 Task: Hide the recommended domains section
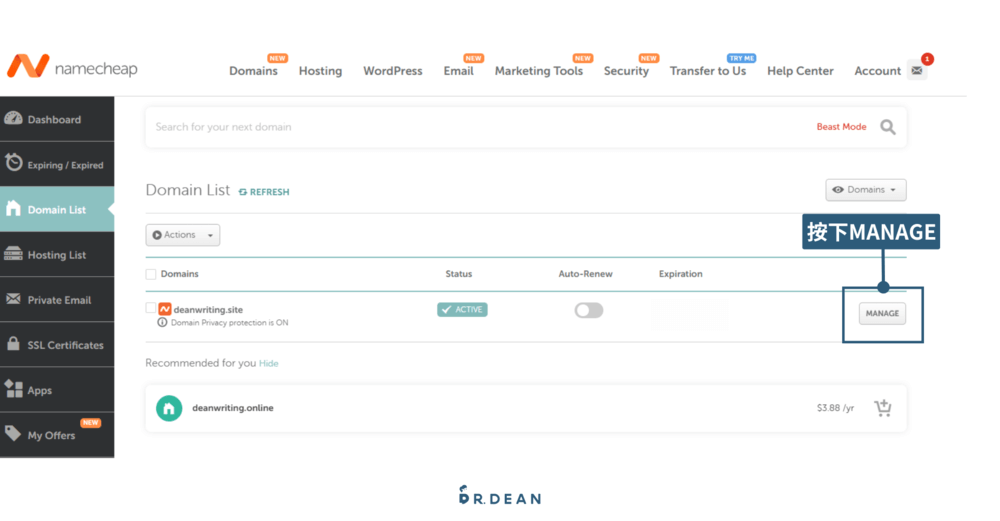pos(268,364)
